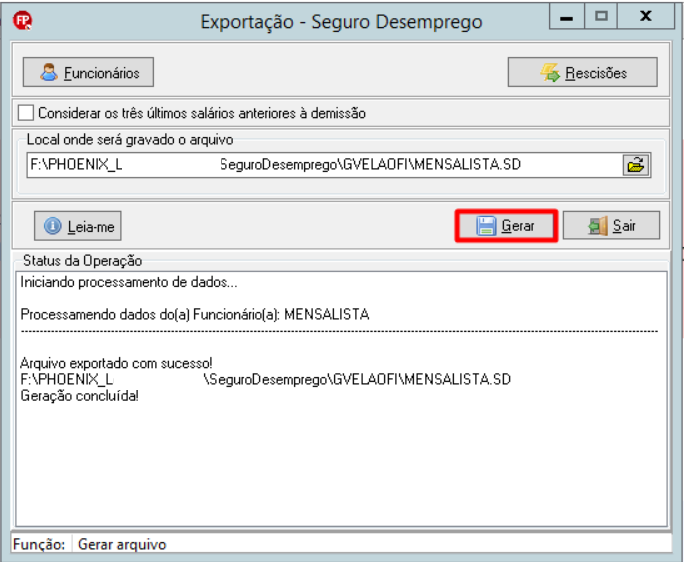Click the 'Considerar os três últimos salários' label
This screenshot has width=686, height=562.
202,113
